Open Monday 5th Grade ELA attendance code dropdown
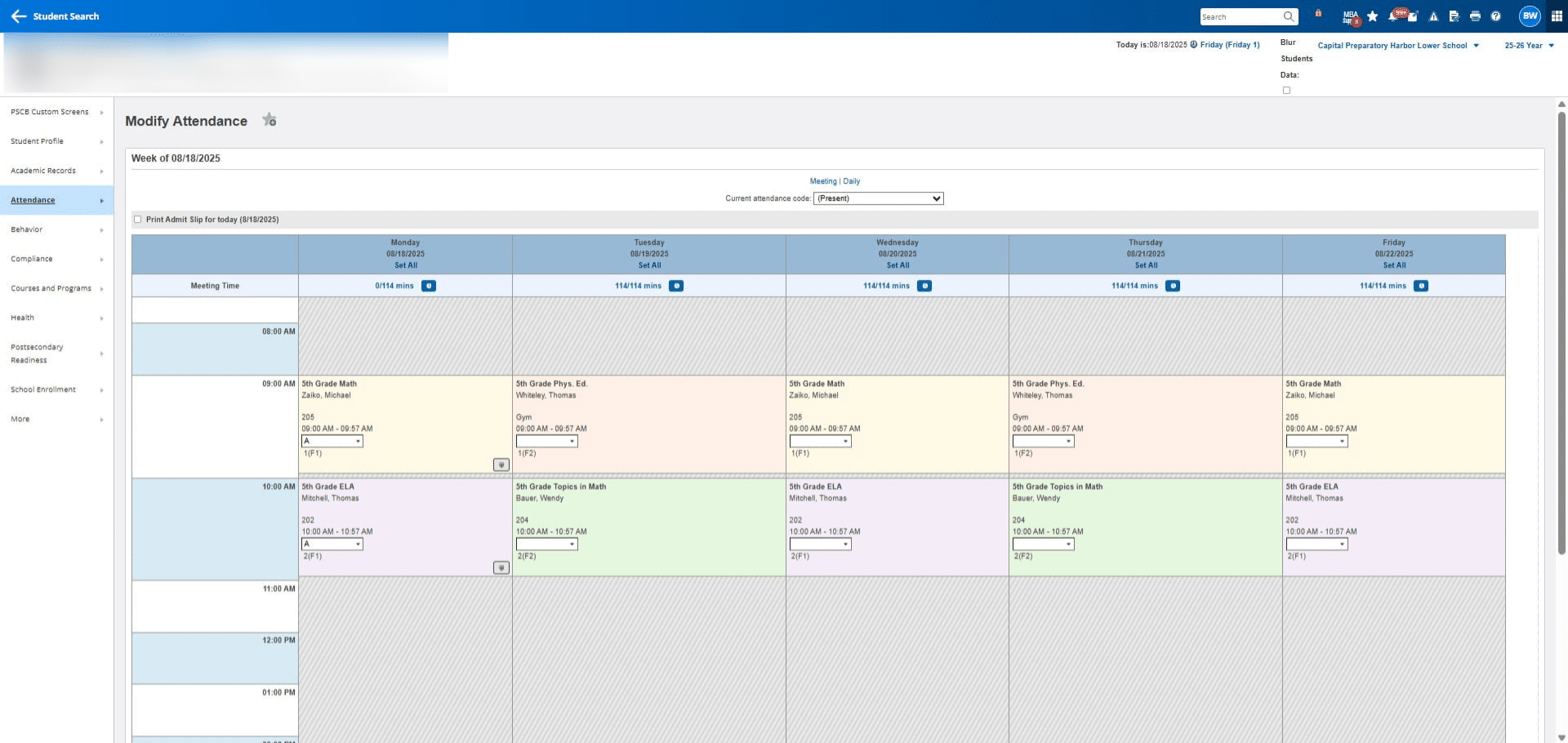 tap(332, 544)
